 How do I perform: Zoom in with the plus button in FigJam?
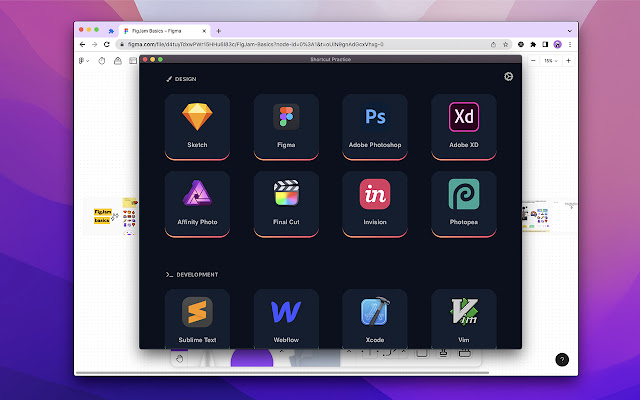(568, 61)
